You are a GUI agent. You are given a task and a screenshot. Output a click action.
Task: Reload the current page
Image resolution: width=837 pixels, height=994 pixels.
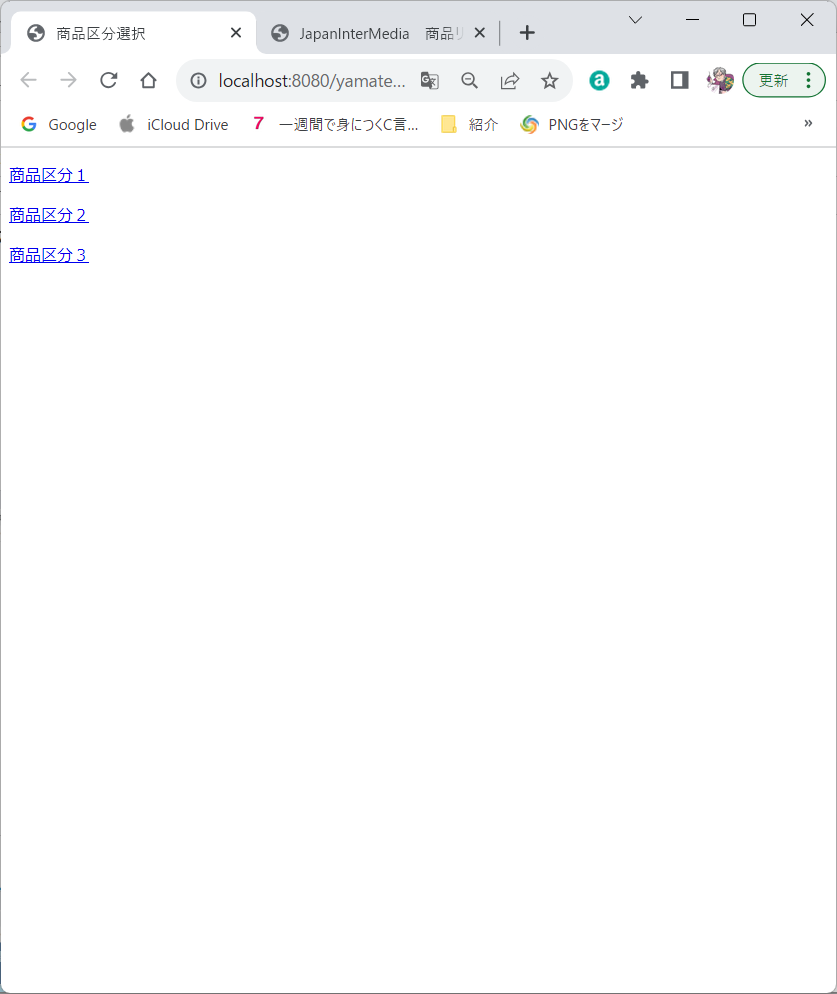(x=108, y=81)
